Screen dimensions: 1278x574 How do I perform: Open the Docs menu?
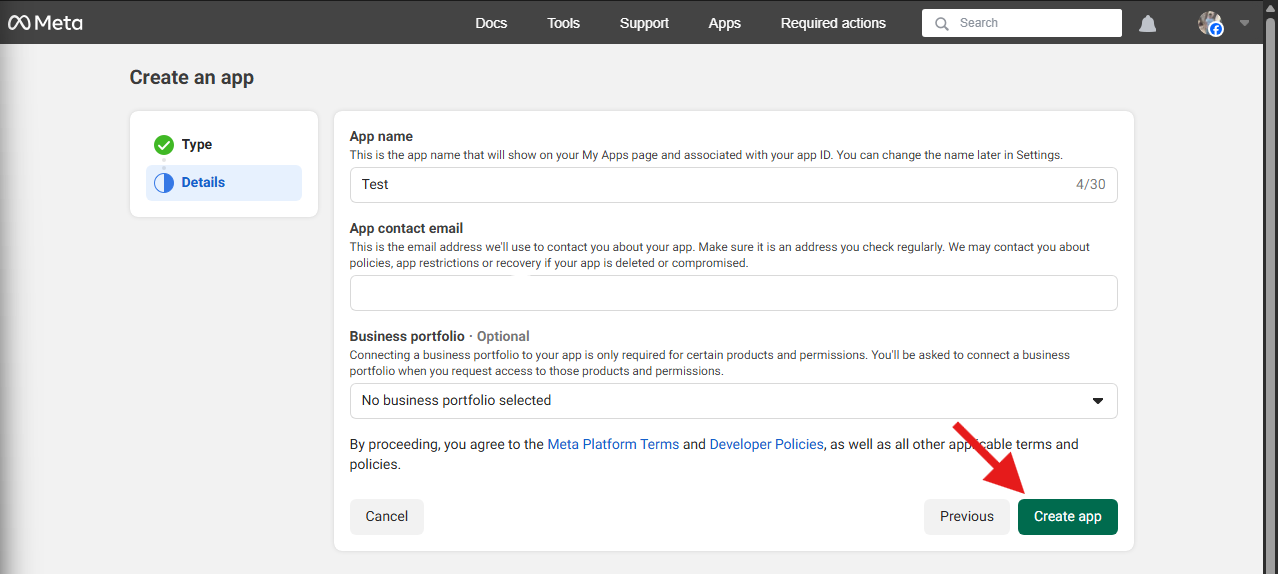pos(491,23)
